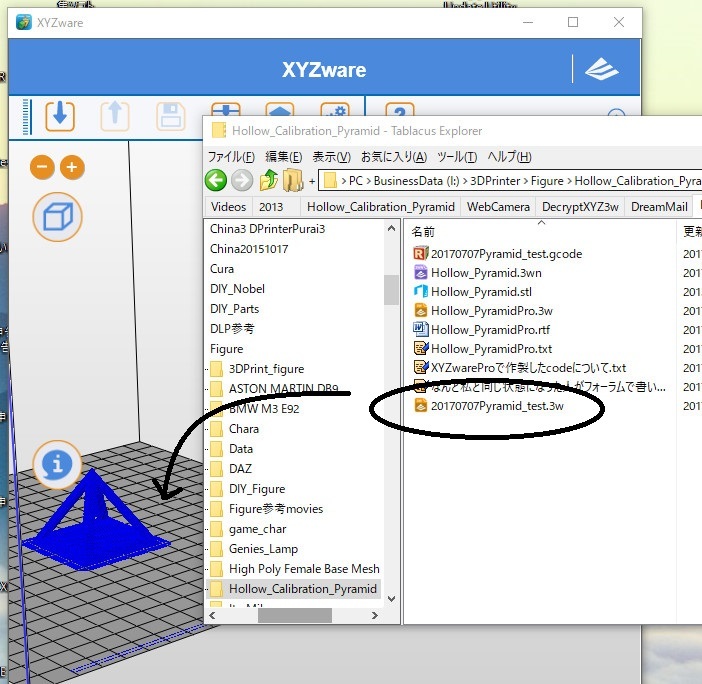
Task: Open ファイル(F) menu
Action: tap(231, 157)
